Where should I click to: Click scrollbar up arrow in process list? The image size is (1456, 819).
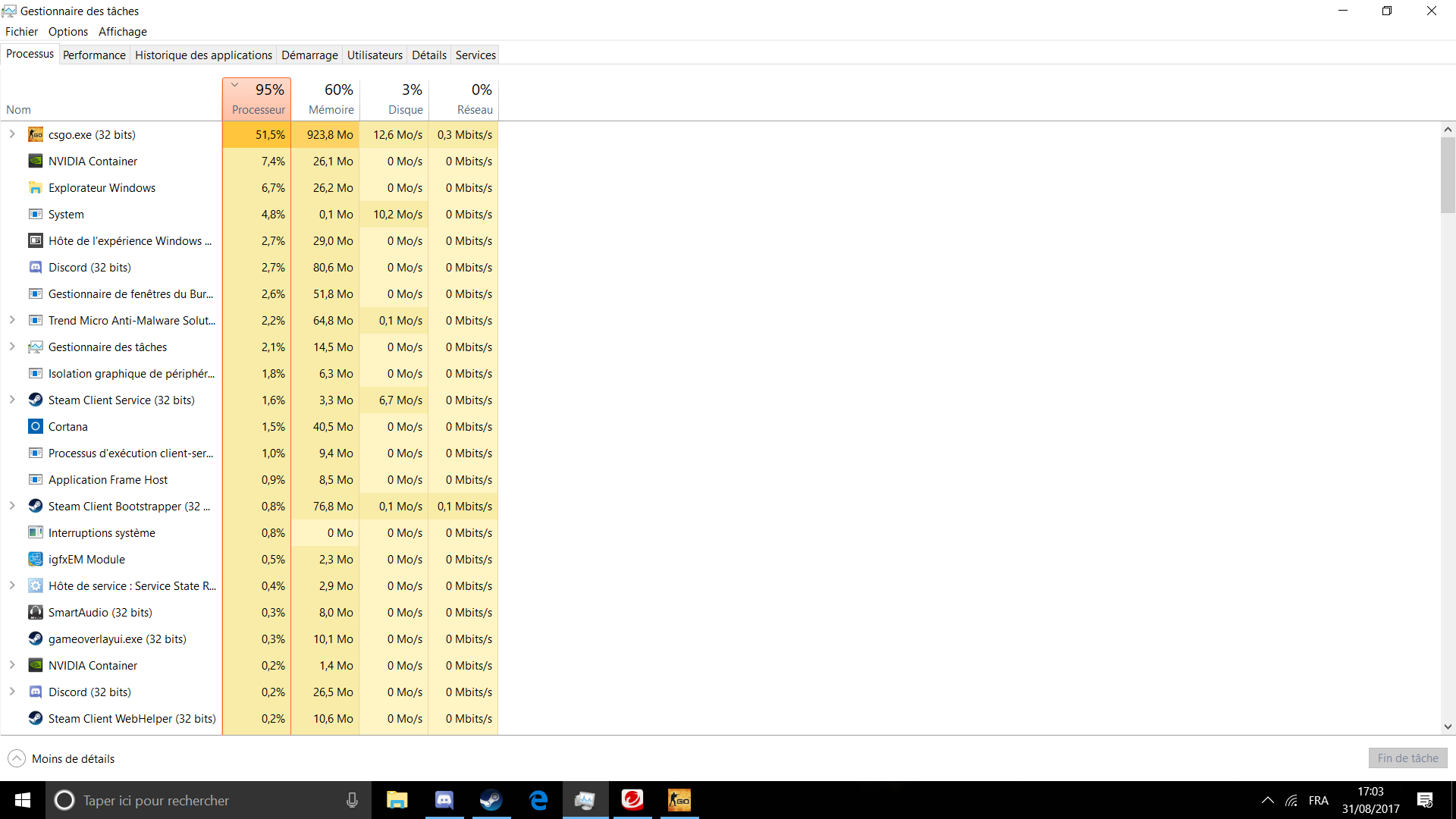[1448, 130]
